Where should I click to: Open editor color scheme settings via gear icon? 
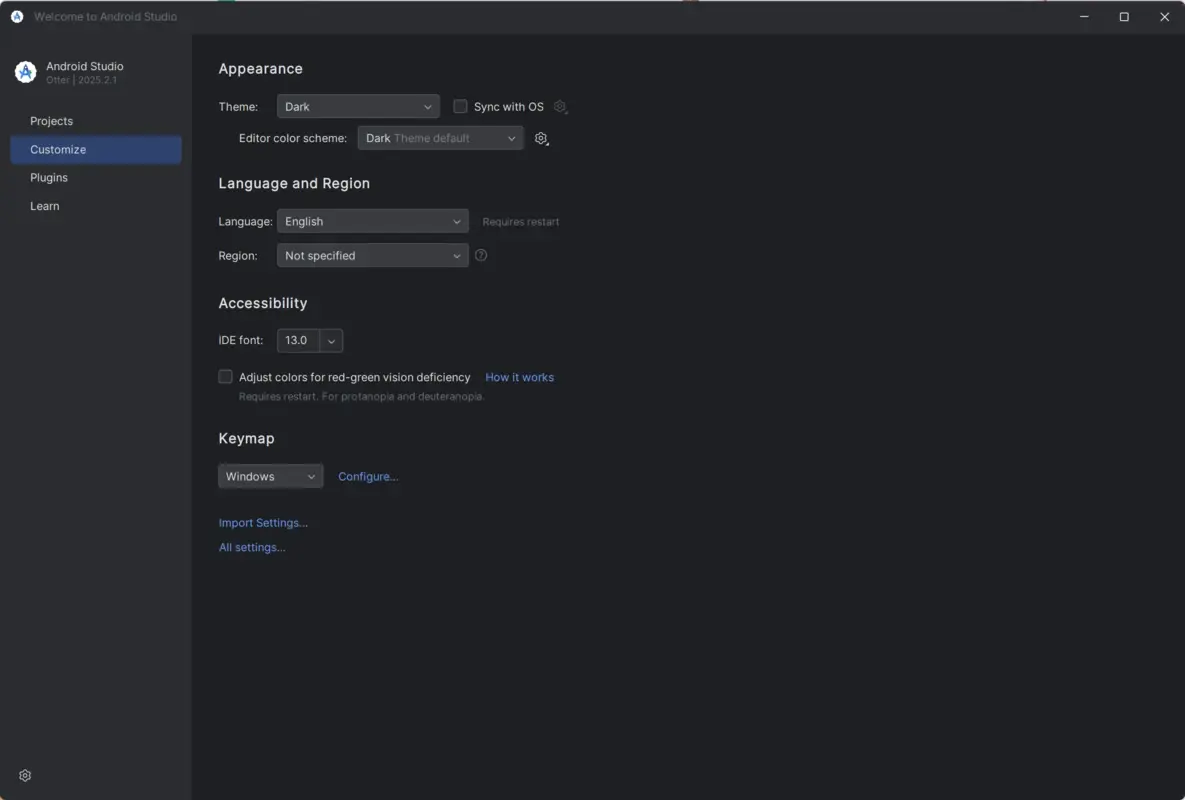click(541, 138)
